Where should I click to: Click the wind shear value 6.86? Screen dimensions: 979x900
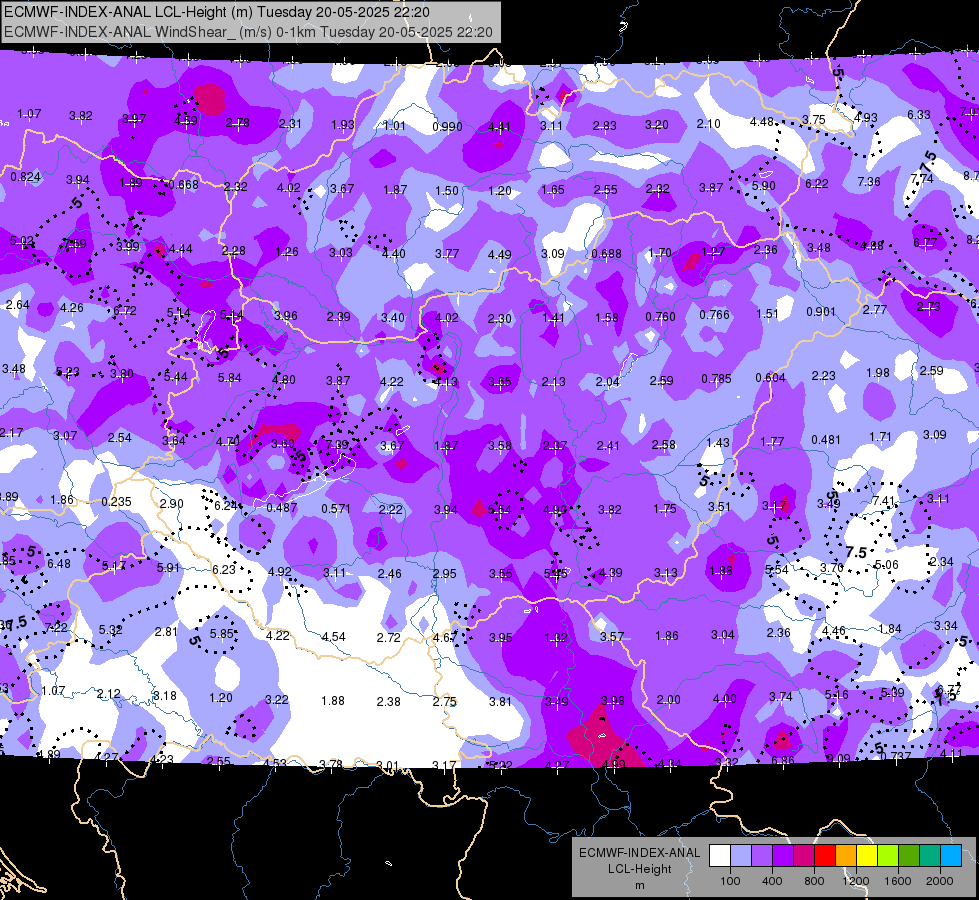tap(783, 760)
